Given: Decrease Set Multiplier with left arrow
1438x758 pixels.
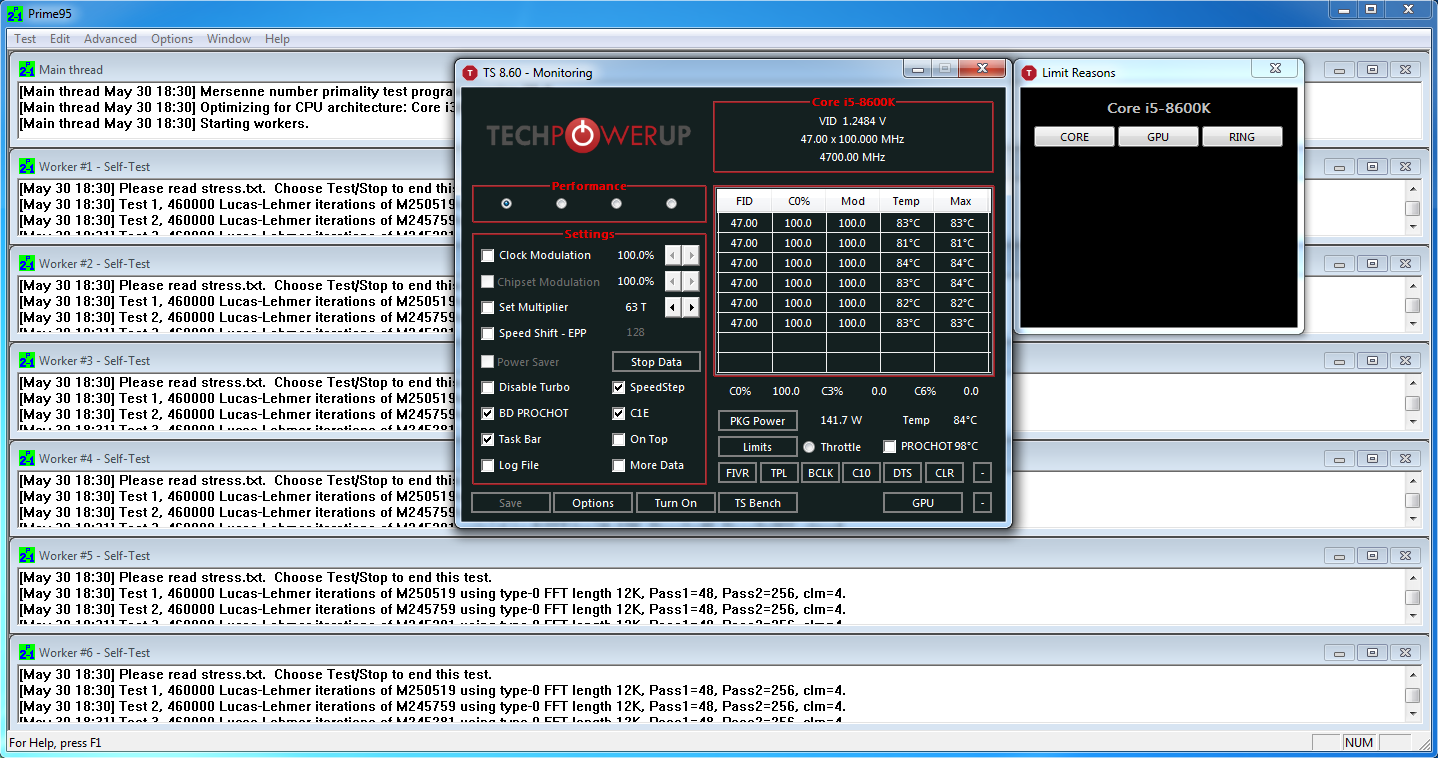Looking at the screenshot, I should coord(674,308).
